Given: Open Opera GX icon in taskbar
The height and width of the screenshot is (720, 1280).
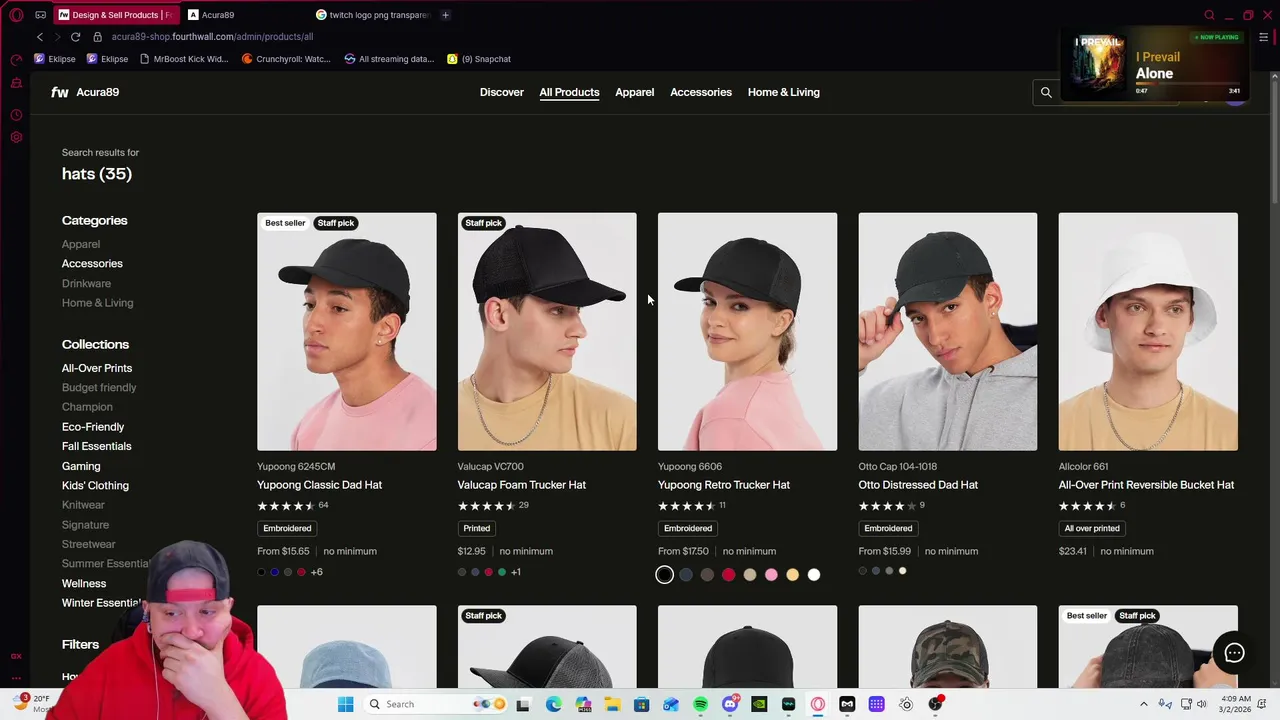Looking at the screenshot, I should tap(818, 704).
